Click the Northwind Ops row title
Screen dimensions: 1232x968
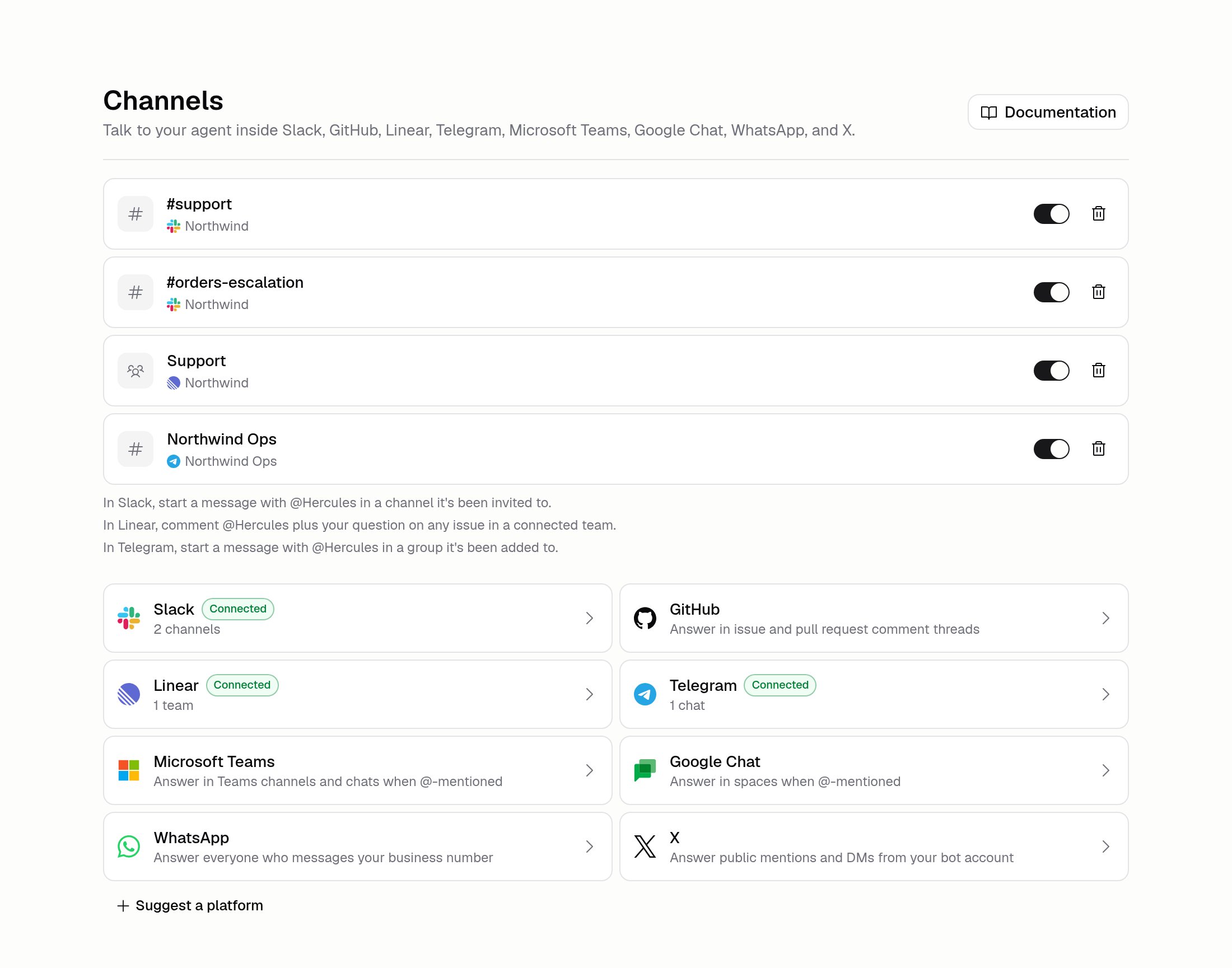[x=222, y=439]
